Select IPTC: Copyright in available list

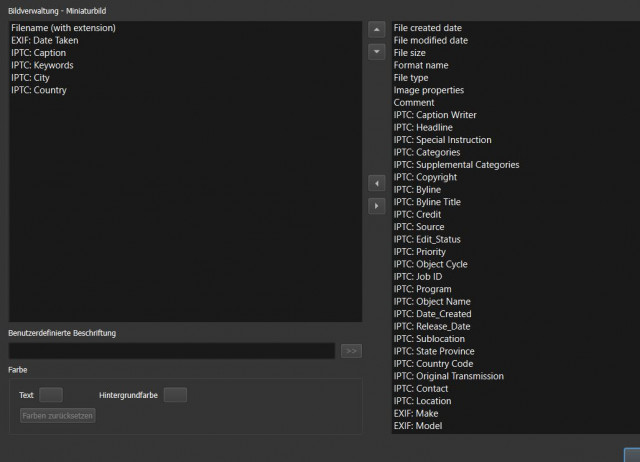(x=425, y=177)
